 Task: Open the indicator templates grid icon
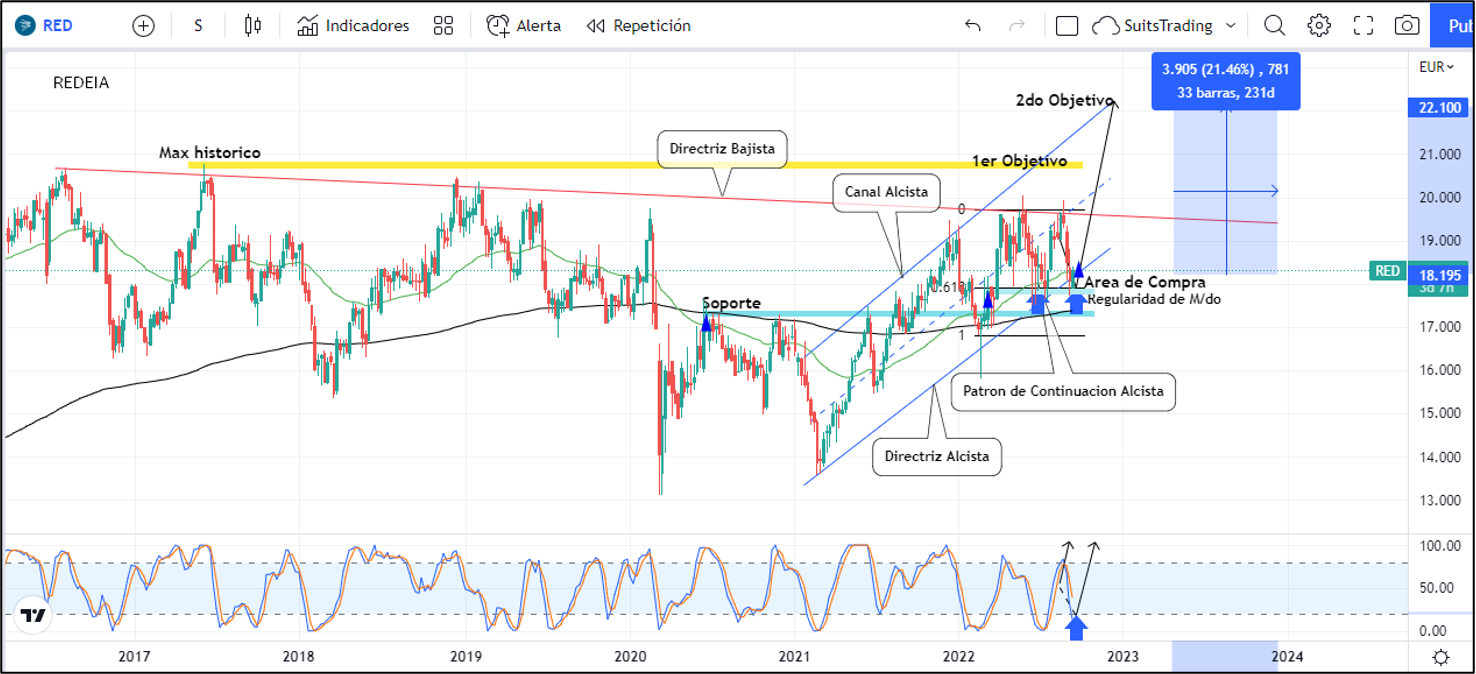[x=443, y=26]
